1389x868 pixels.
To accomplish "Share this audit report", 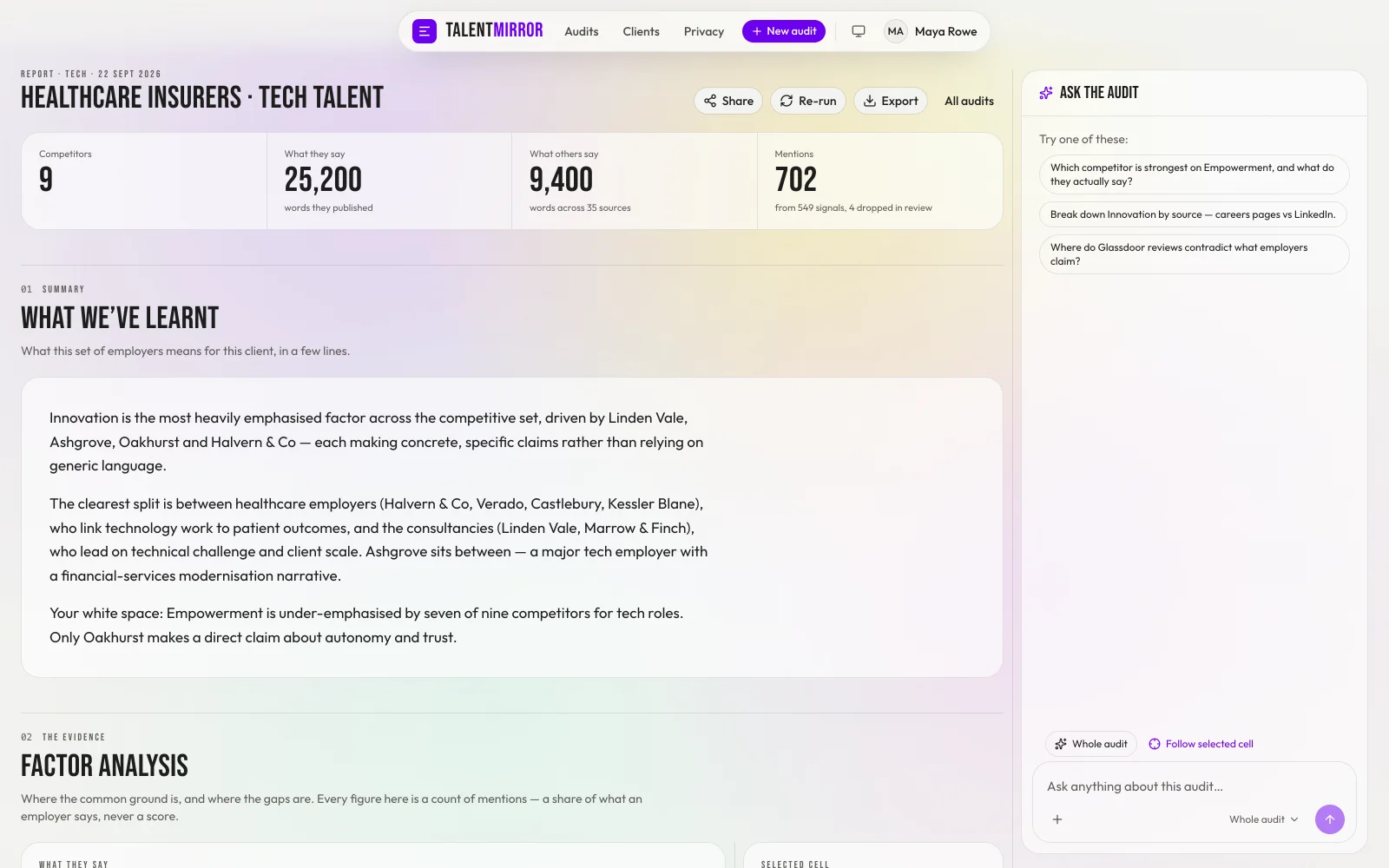I will [x=728, y=101].
